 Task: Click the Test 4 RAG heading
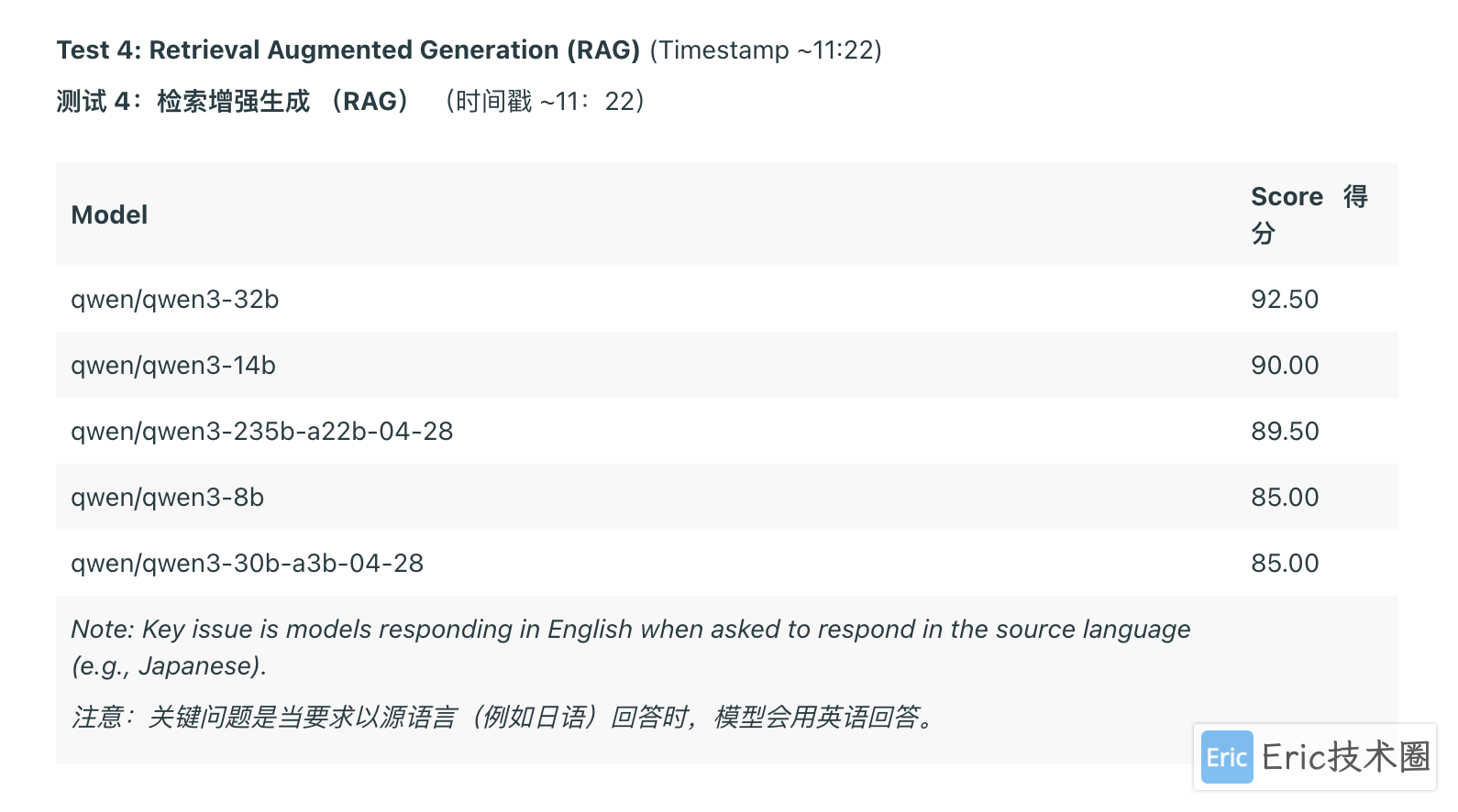(348, 49)
